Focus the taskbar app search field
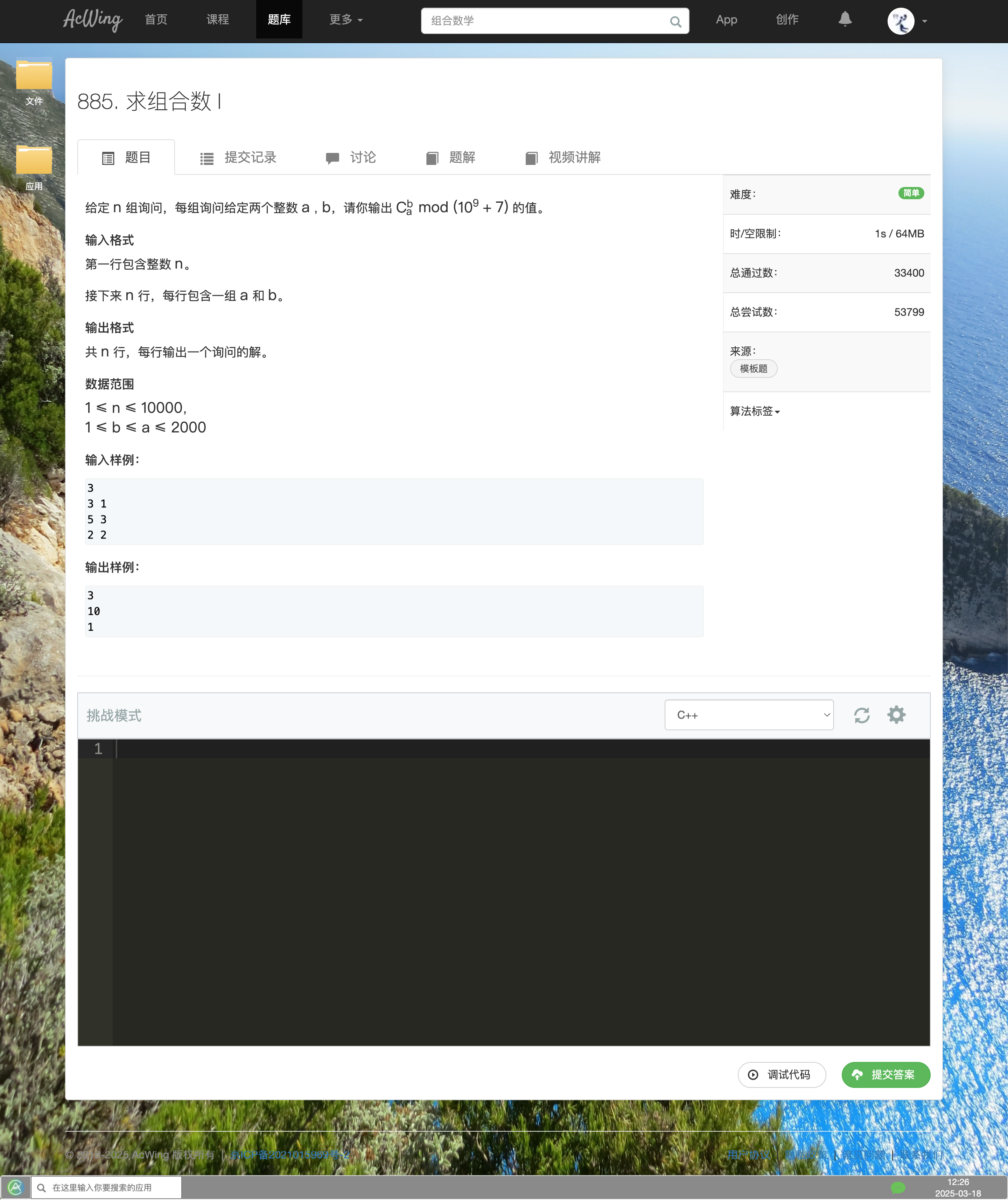 point(106,1187)
